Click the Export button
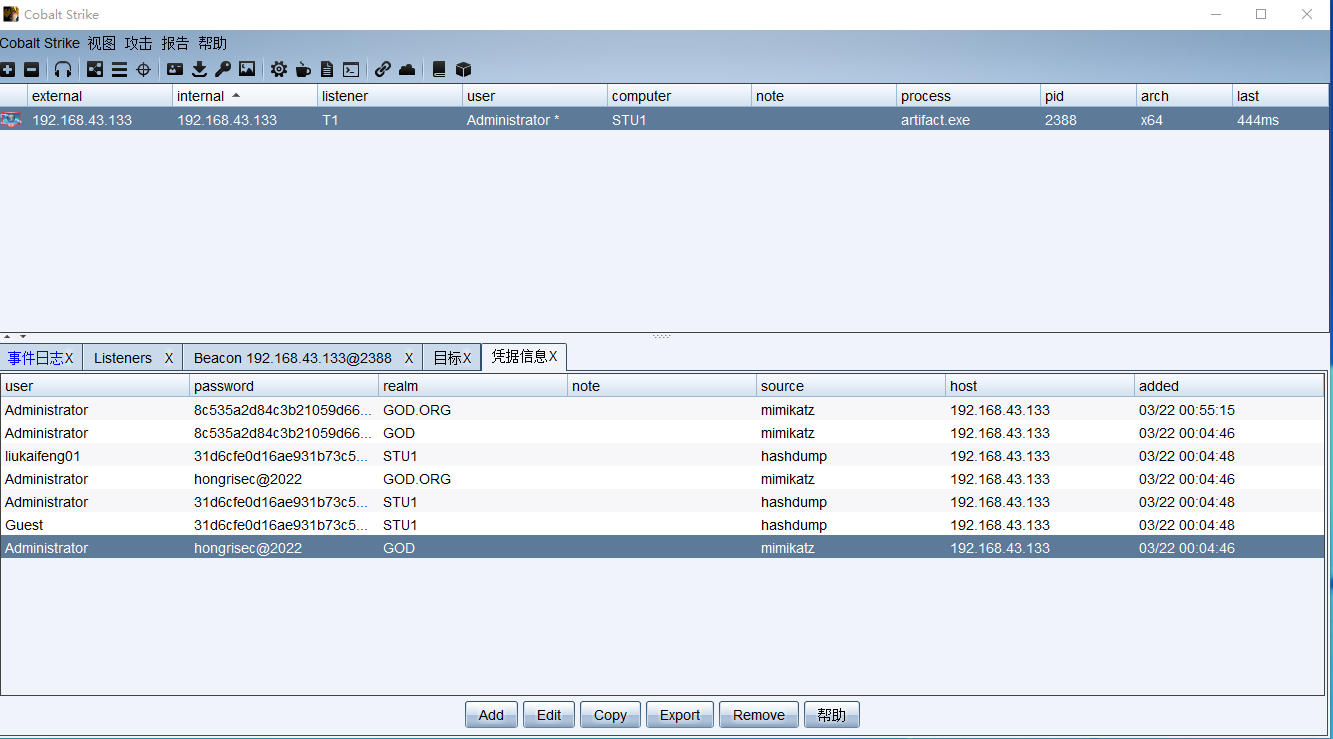Screen dimensions: 1333x739 [x=680, y=714]
